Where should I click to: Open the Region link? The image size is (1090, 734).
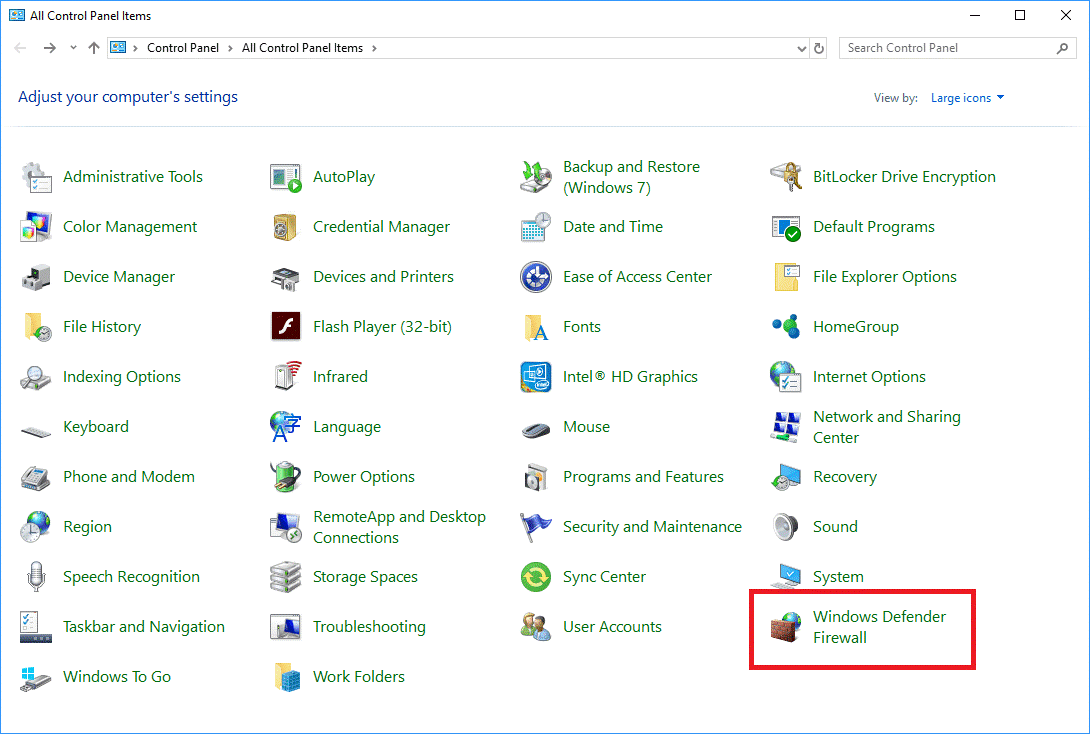coord(88,527)
